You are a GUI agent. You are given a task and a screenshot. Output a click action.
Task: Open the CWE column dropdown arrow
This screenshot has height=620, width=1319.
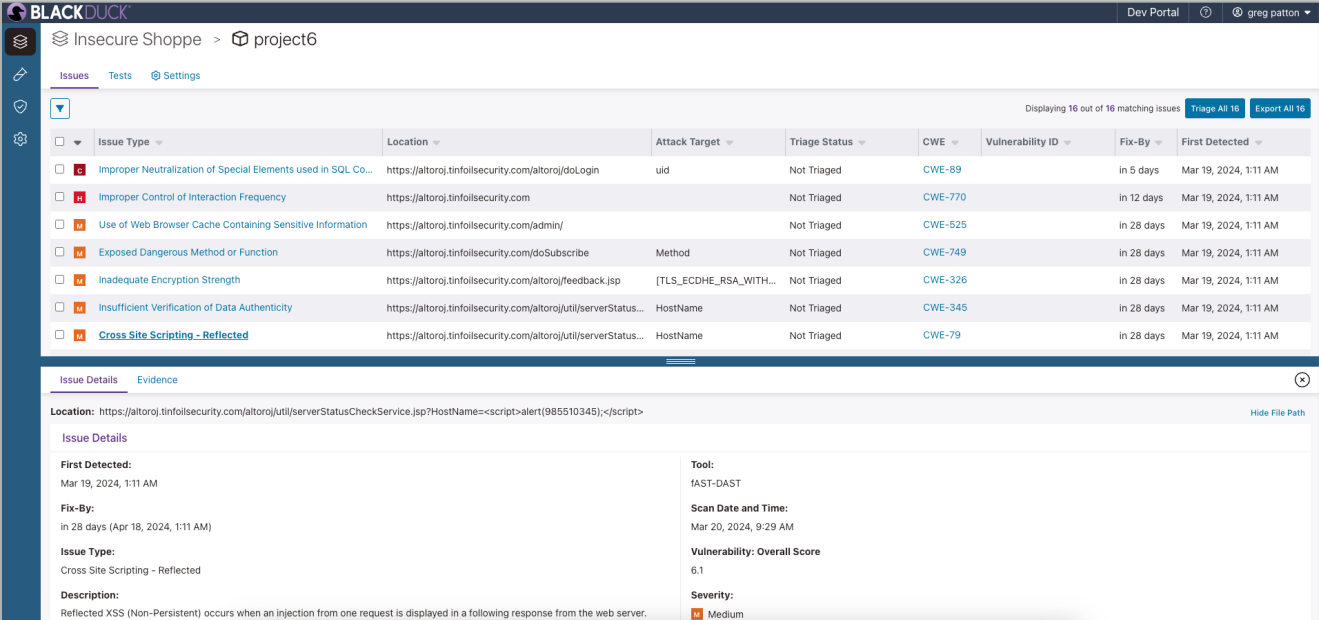(955, 143)
